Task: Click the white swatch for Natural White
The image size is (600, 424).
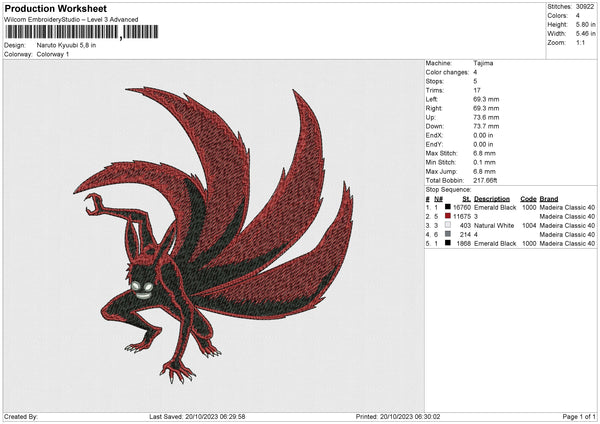Action: click(448, 225)
